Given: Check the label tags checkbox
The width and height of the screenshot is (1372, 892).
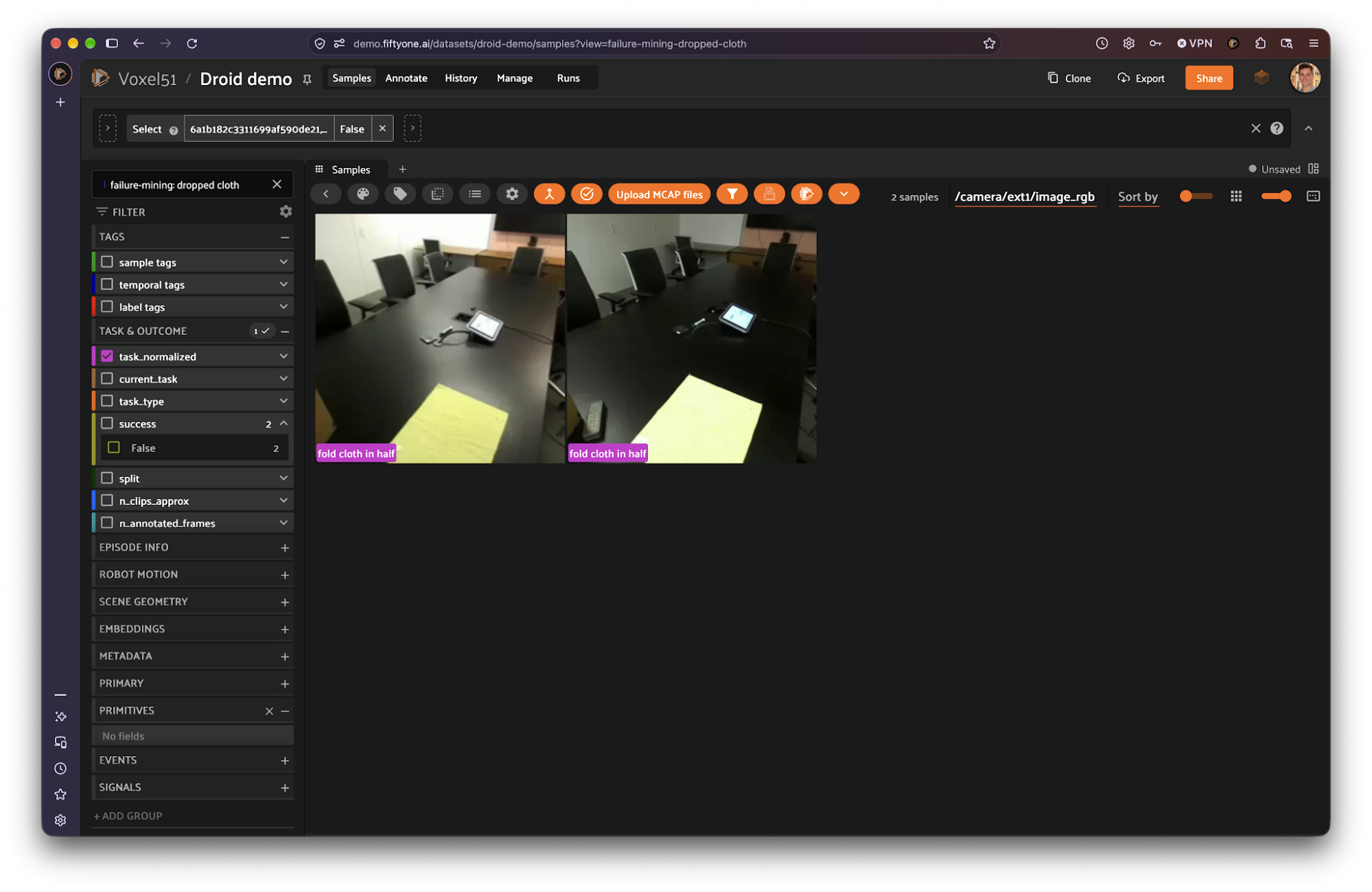Looking at the screenshot, I should pyautogui.click(x=107, y=307).
